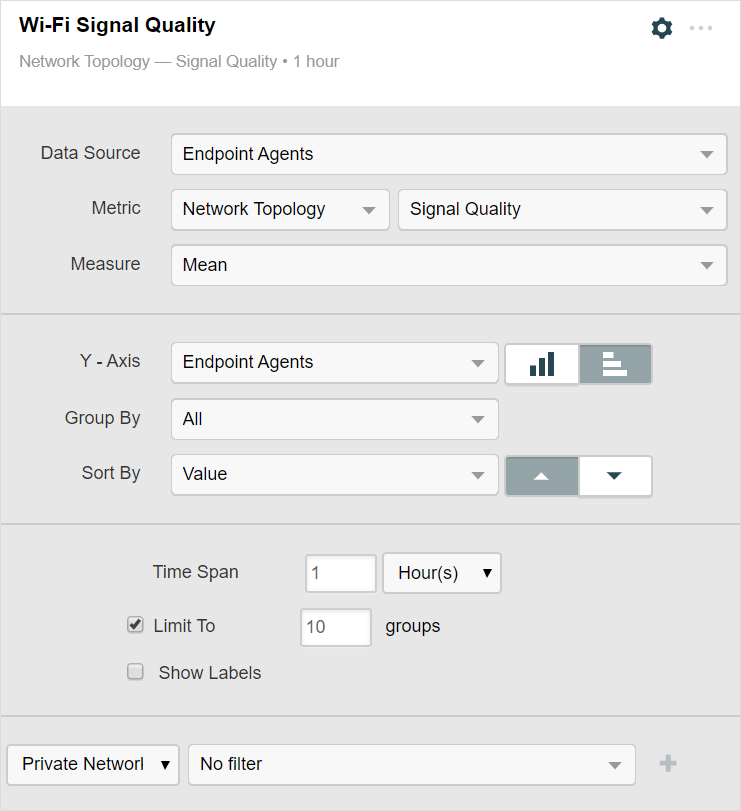The image size is (741, 811).
Task: Expand the Group By dropdown
Action: 334,419
